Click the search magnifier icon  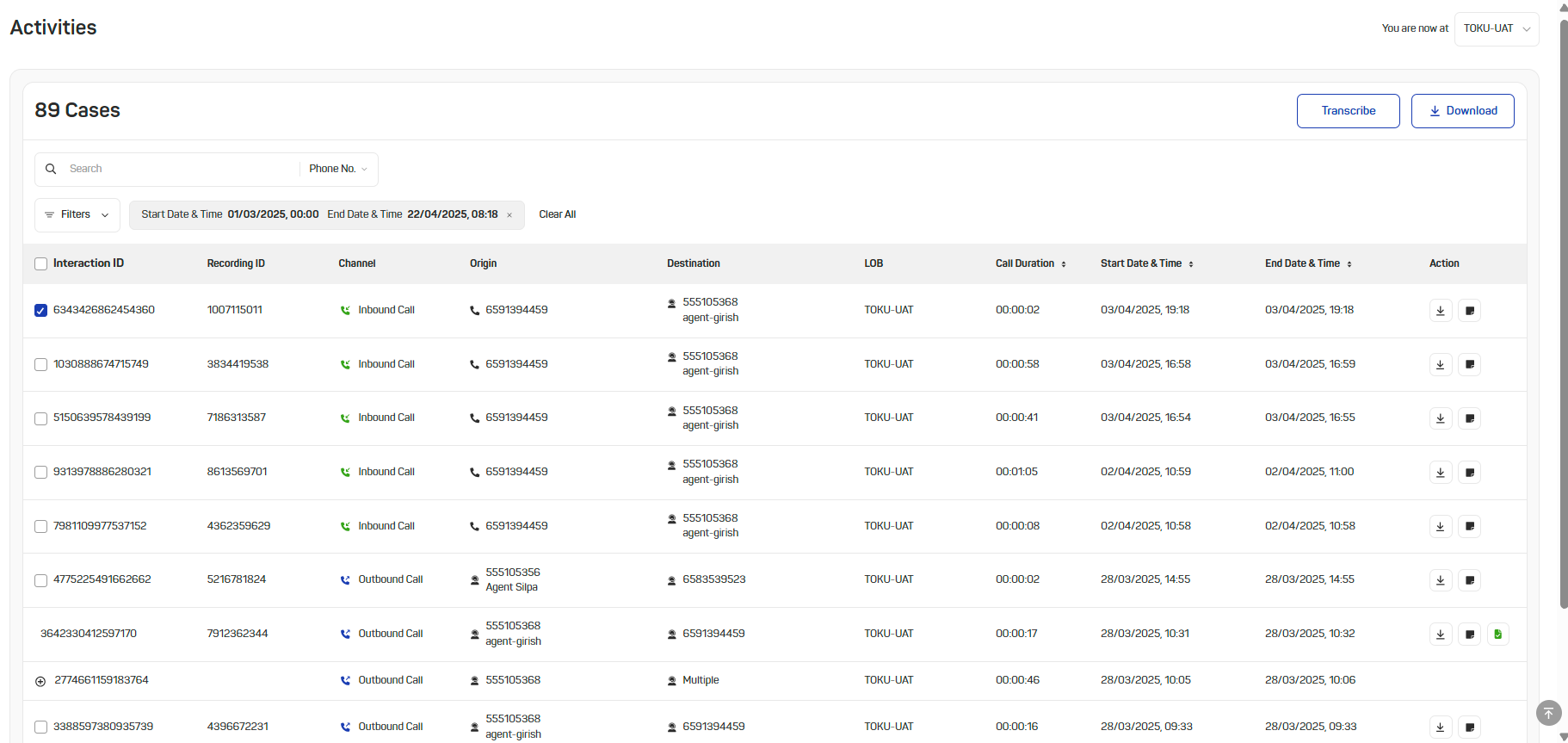51,169
